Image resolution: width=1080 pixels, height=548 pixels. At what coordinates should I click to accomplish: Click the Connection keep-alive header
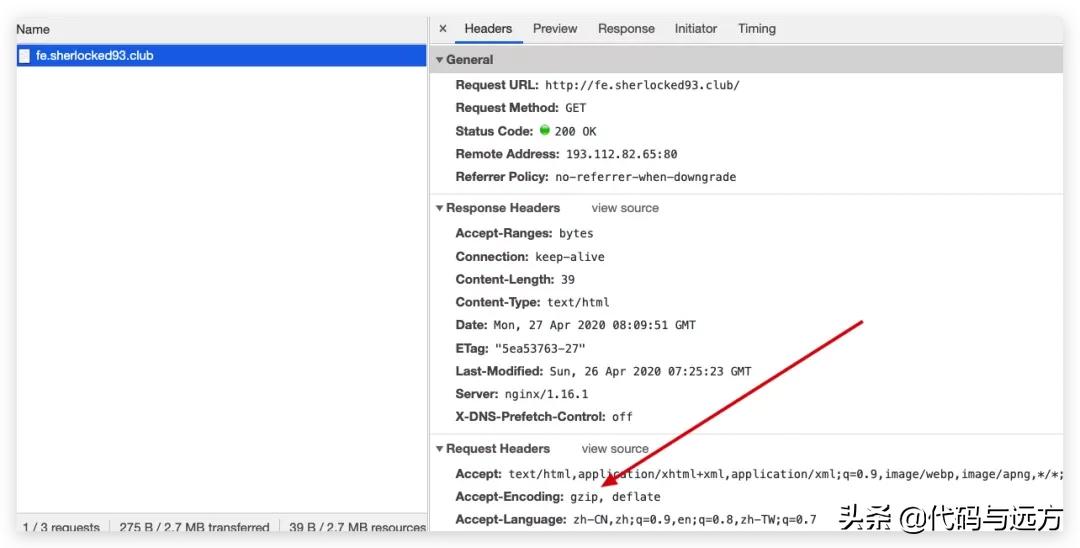(x=530, y=257)
